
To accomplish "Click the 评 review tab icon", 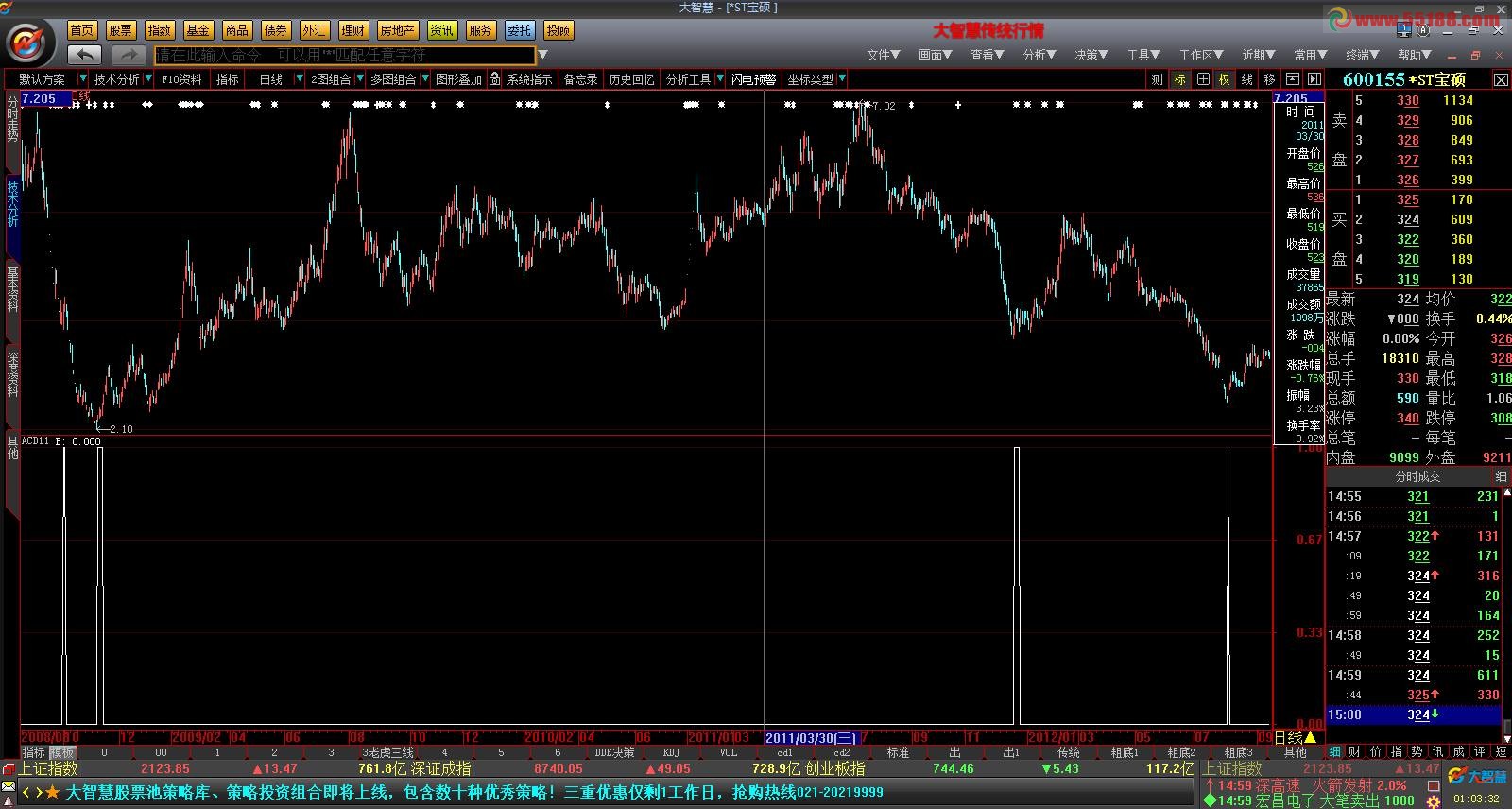I will click(1479, 752).
